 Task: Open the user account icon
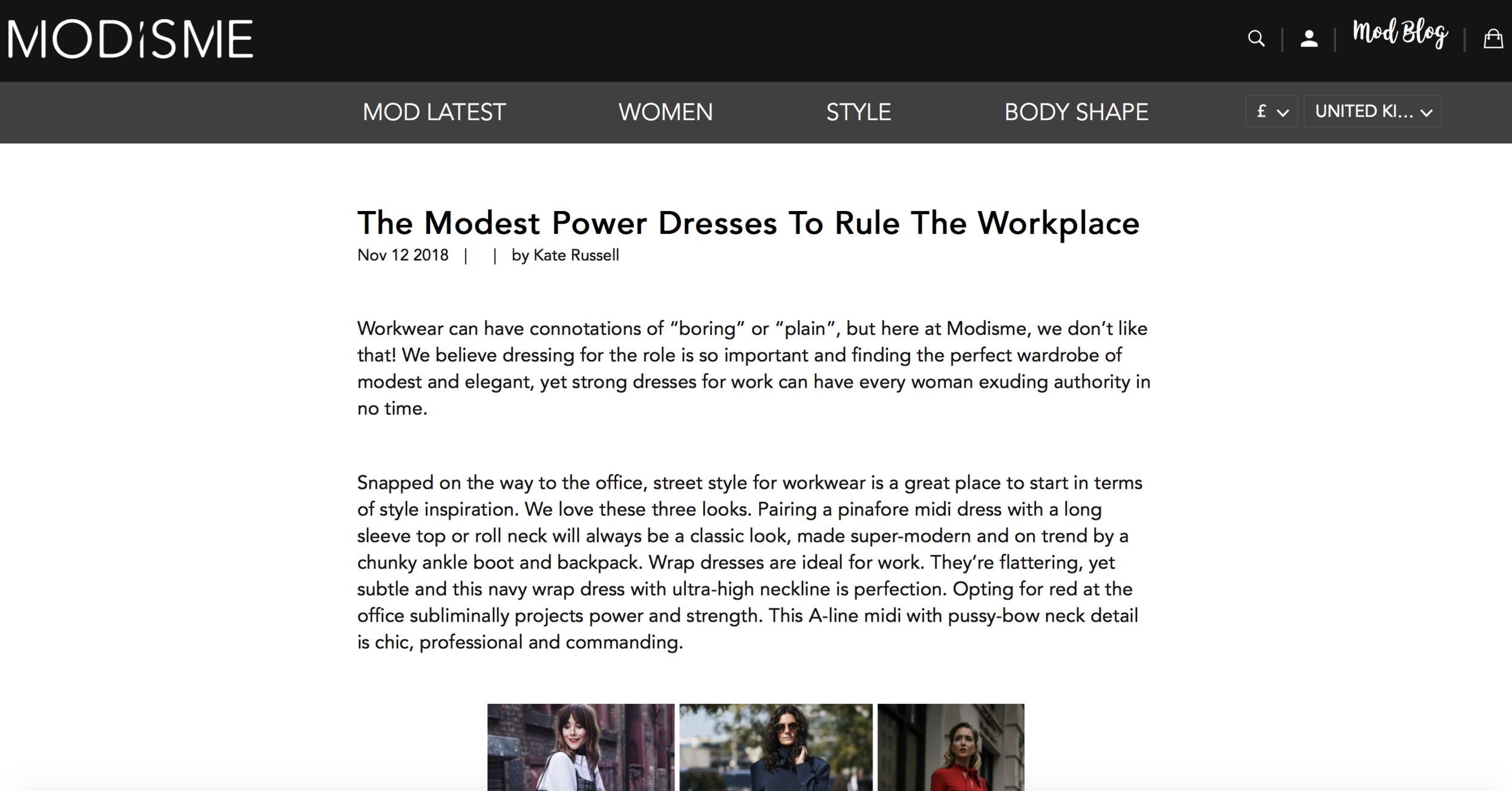1309,39
